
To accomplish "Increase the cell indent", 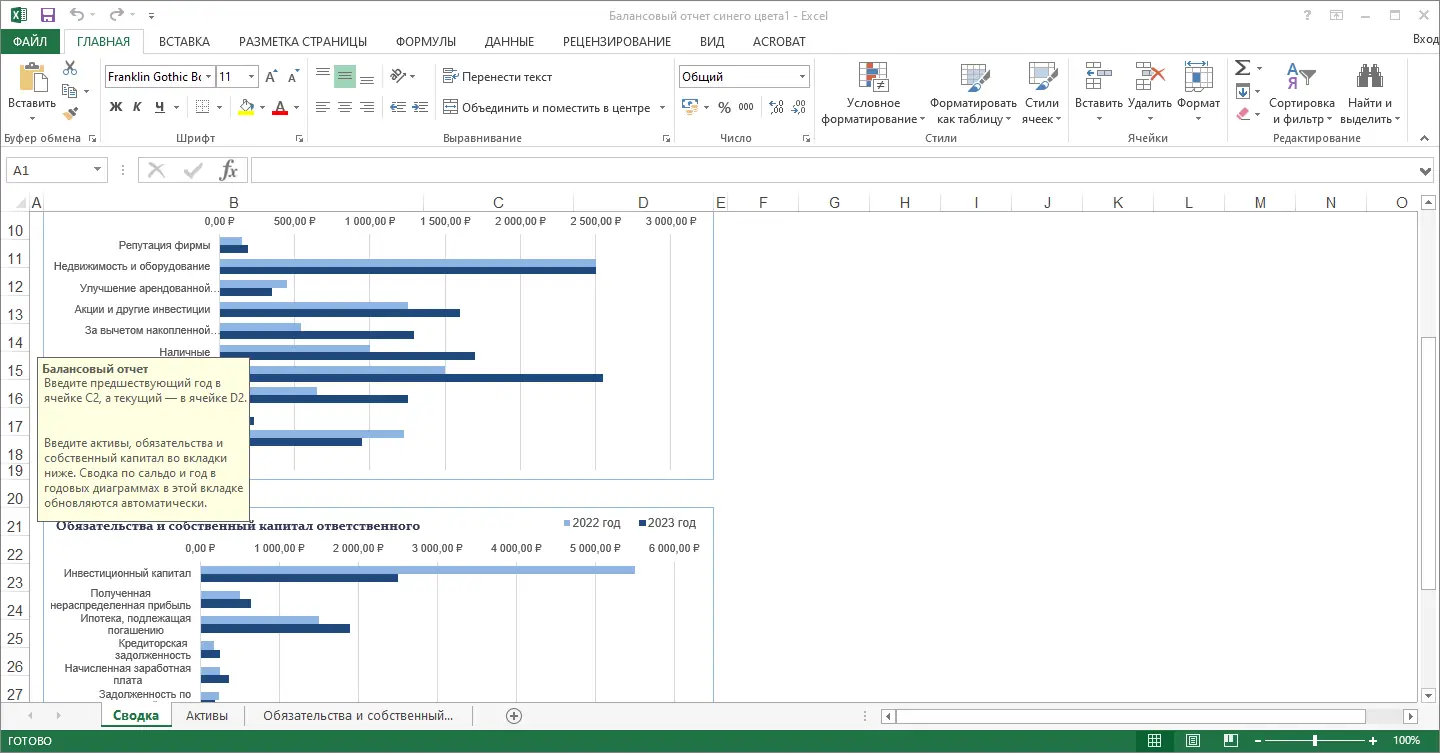I will coord(420,107).
